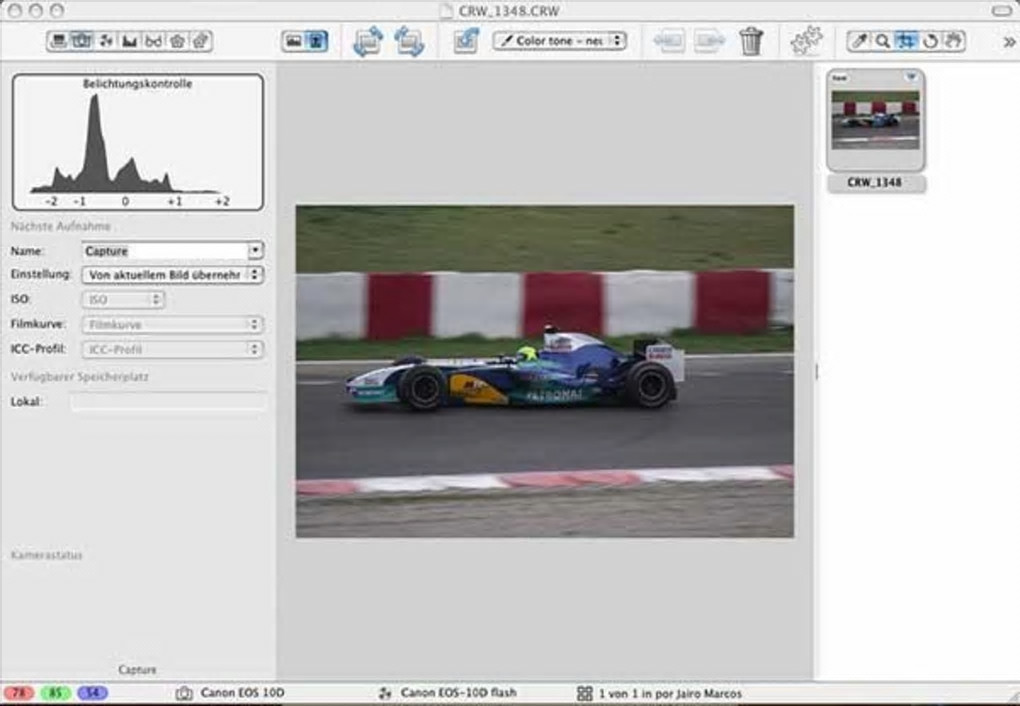Select the magnifier zoom tool
The image size is (1020, 706).
tap(882, 41)
